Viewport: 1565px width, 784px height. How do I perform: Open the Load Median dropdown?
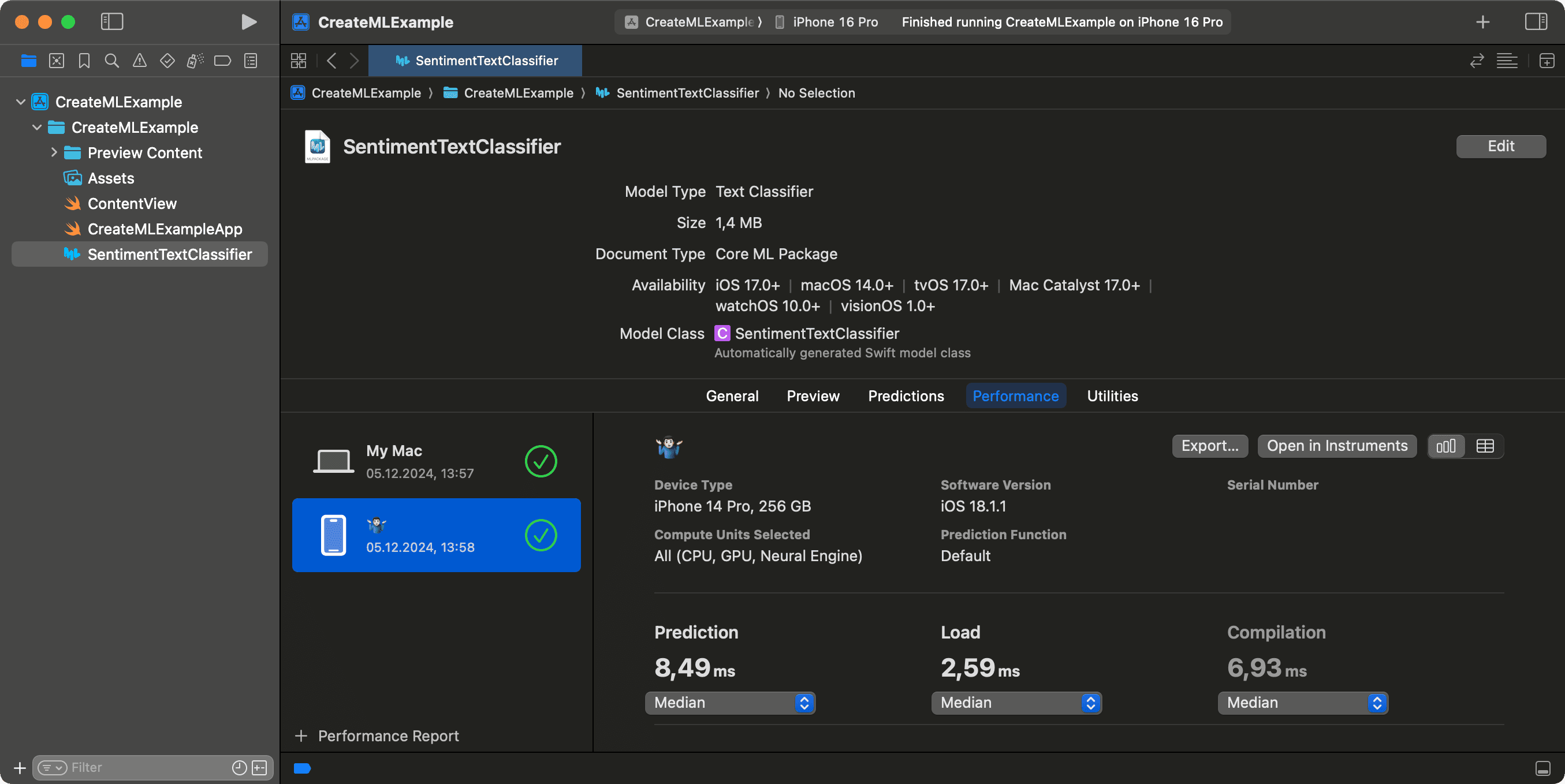click(x=1016, y=703)
